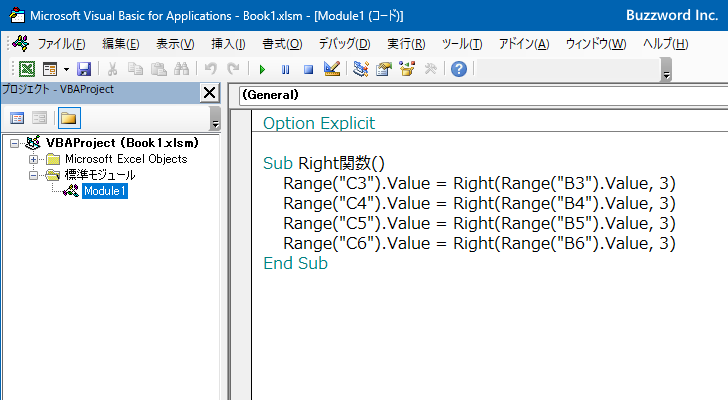Collapse the 標準モジュール folder

33,175
